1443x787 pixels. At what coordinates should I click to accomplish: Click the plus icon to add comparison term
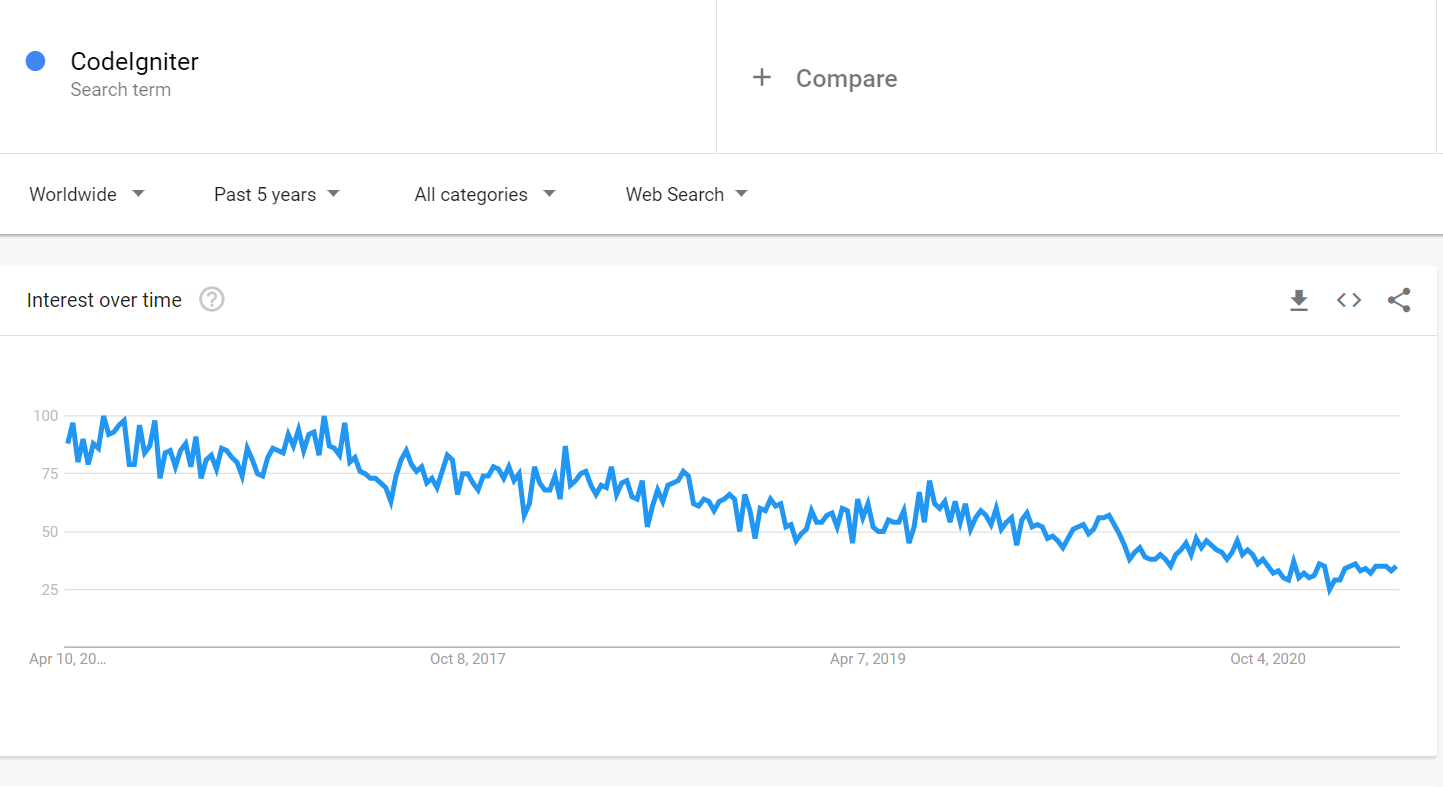point(762,76)
